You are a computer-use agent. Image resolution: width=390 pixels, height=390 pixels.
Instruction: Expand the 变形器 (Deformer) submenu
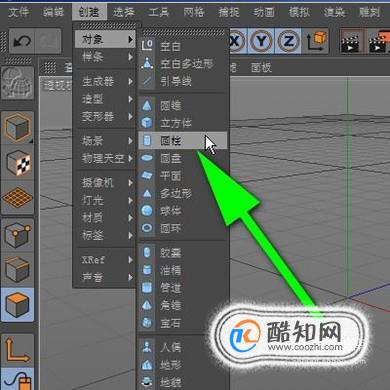pyautogui.click(x=105, y=117)
